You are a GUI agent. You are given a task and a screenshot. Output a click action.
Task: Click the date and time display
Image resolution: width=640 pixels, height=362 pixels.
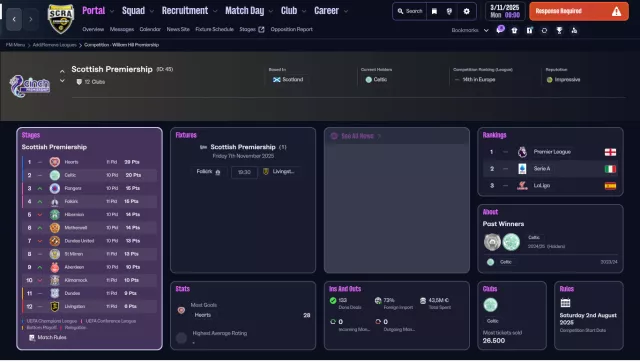pyautogui.click(x=505, y=11)
